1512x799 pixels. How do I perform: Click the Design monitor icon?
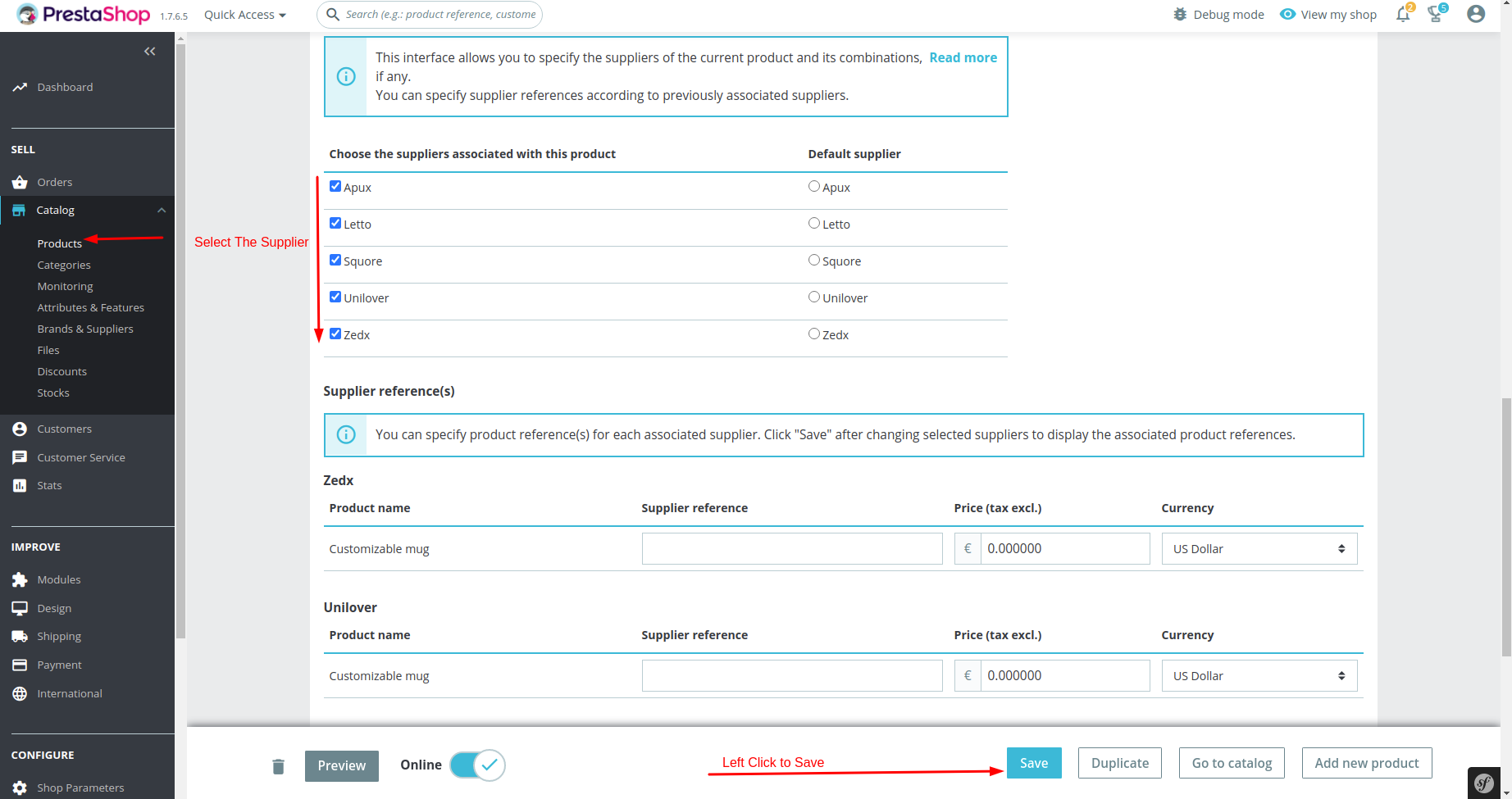coord(20,608)
